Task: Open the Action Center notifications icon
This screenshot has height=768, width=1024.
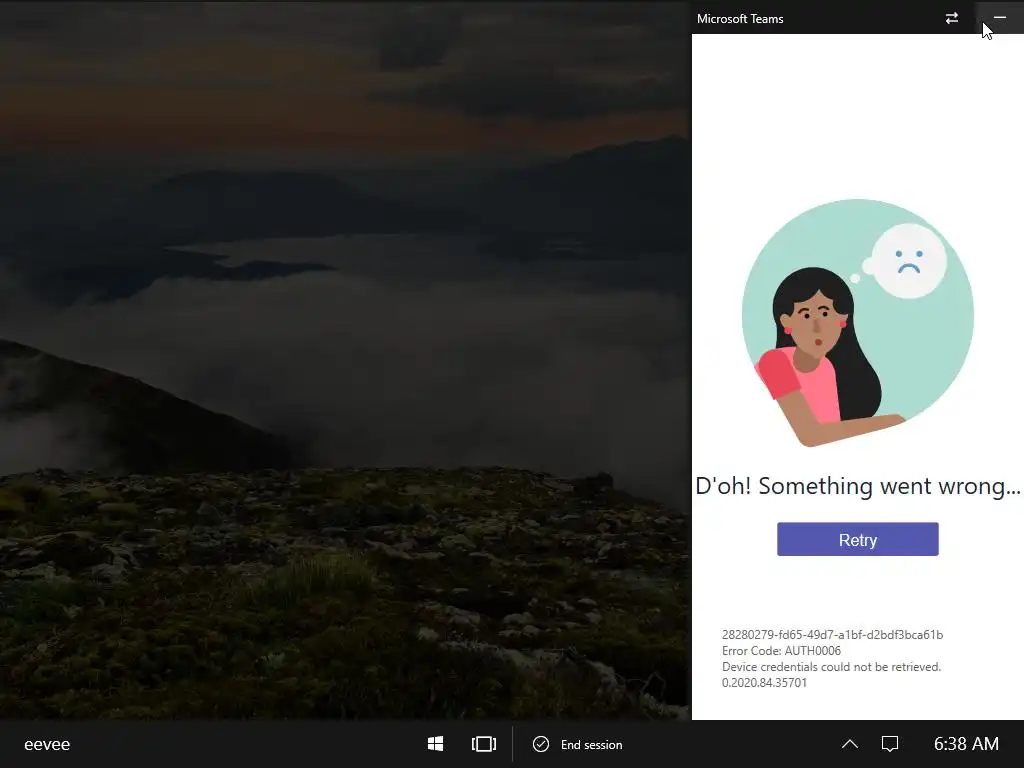Action: (x=889, y=744)
